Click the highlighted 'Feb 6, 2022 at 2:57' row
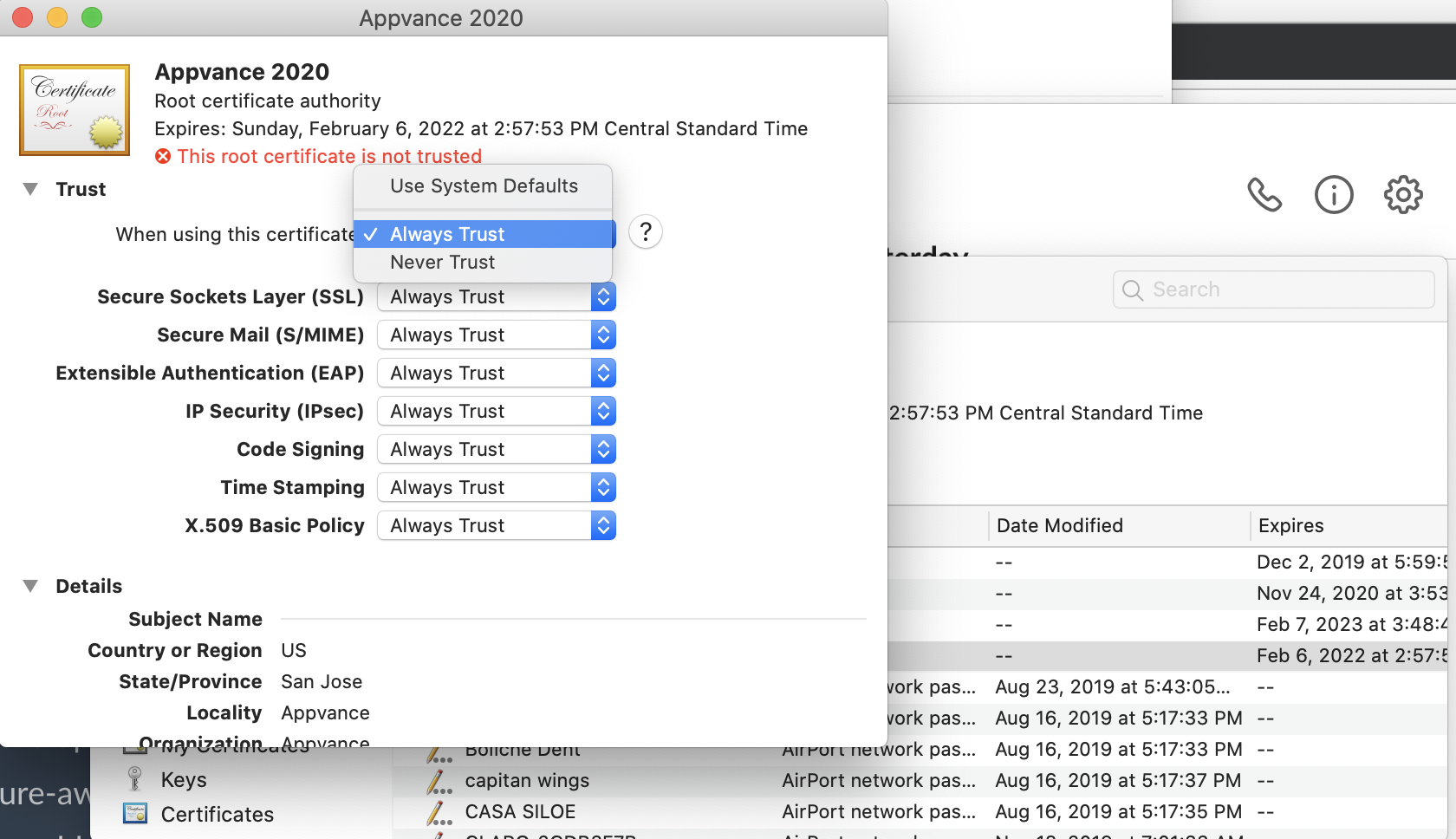 click(1167, 656)
